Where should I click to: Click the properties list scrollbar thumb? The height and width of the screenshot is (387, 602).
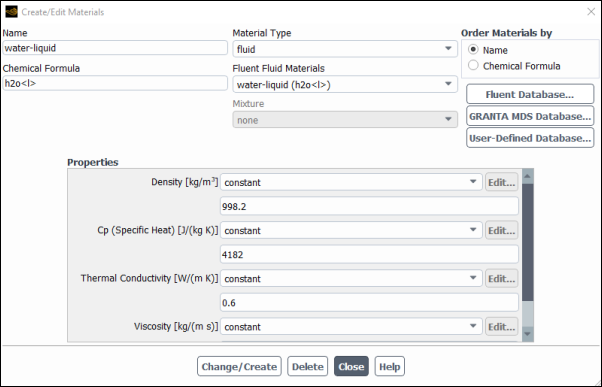[x=528, y=242]
